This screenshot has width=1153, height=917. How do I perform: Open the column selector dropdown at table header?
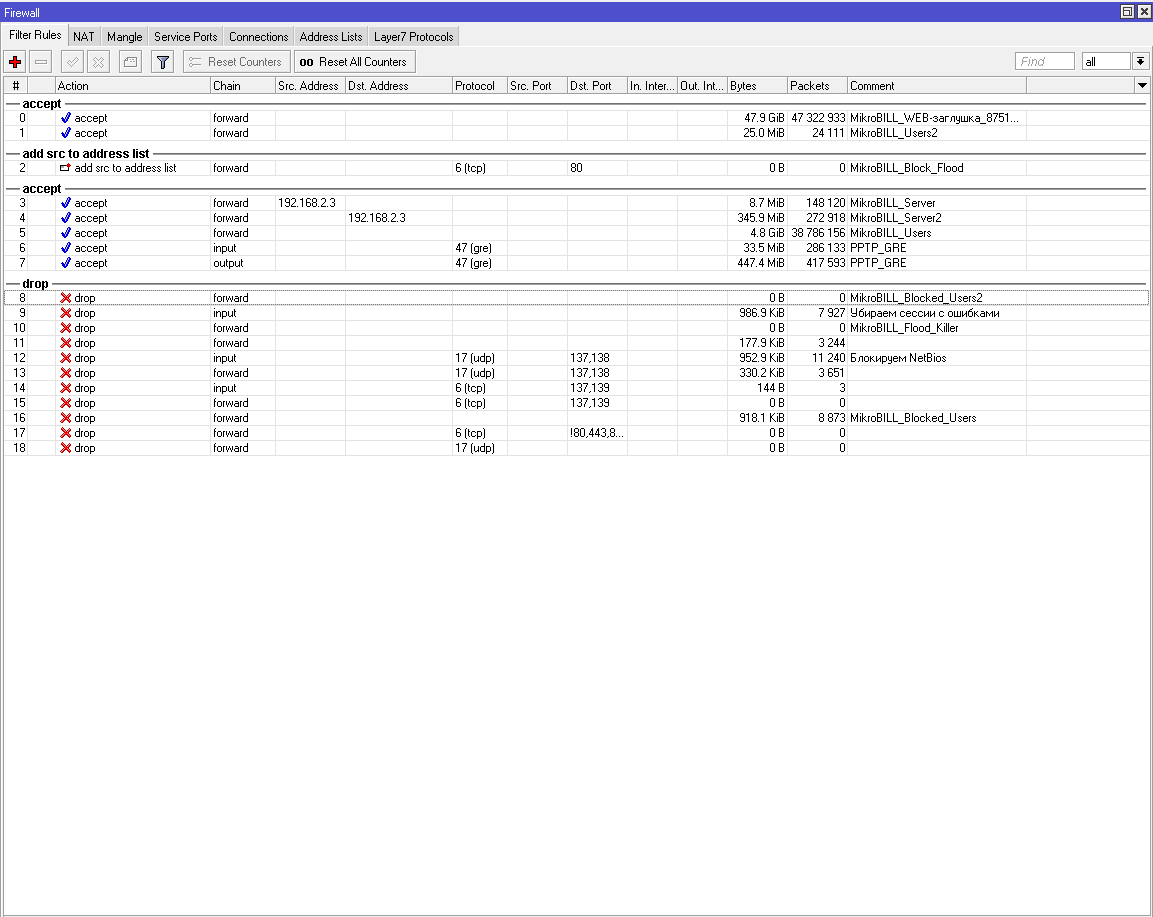(x=1142, y=86)
